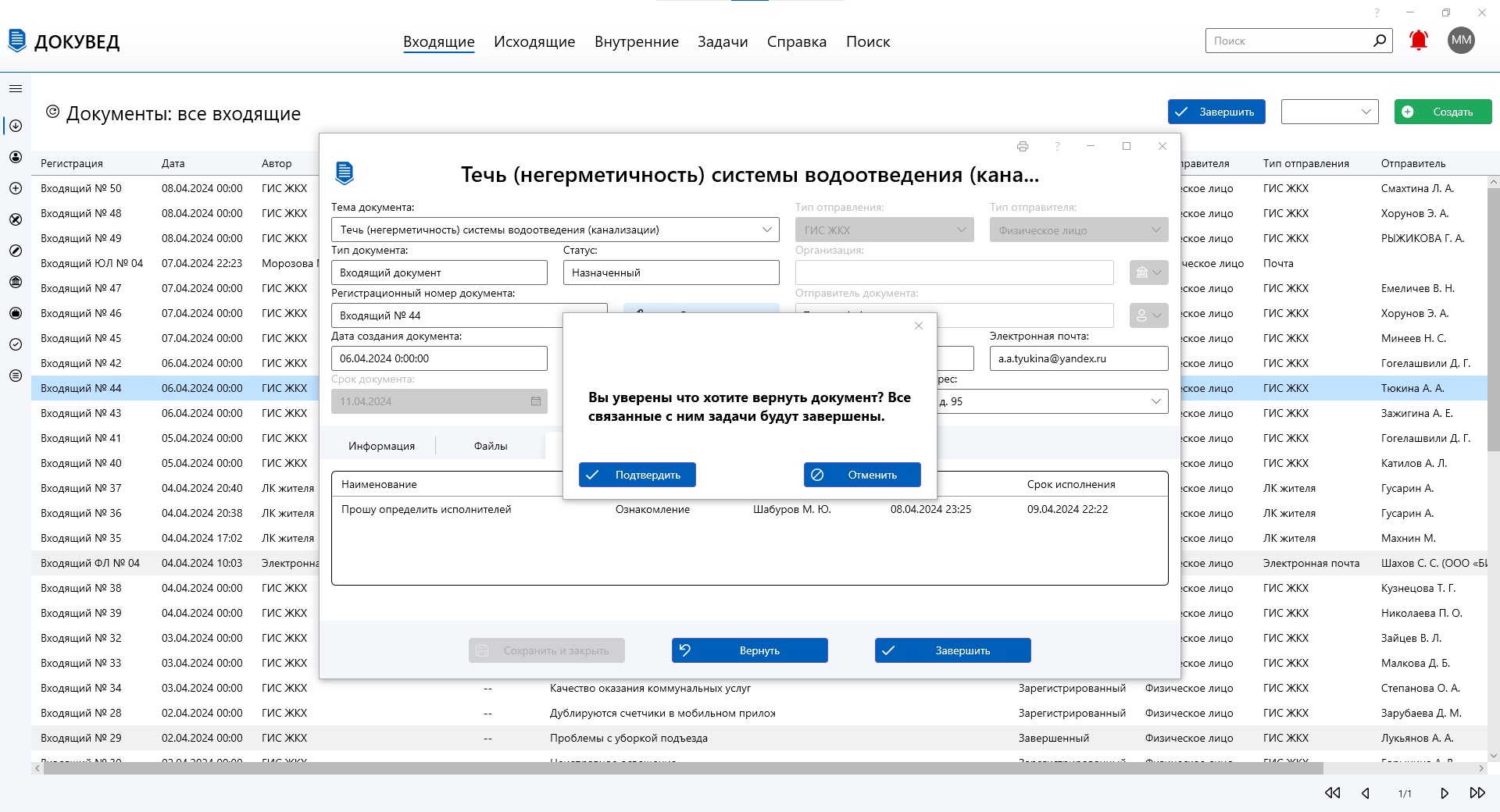
Task: Go to the previous page arrow
Action: tap(1366, 792)
